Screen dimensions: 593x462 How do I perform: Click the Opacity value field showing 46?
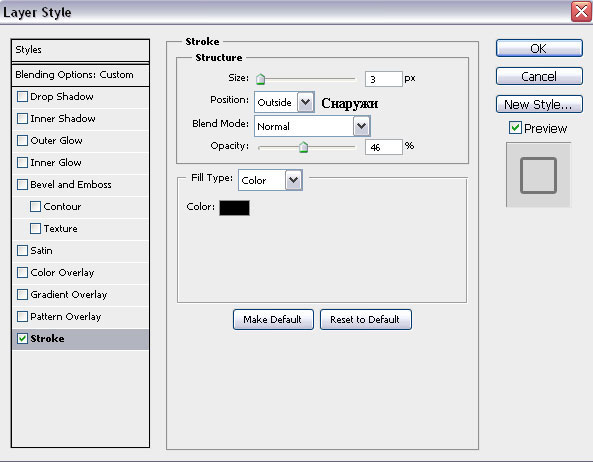pos(383,147)
